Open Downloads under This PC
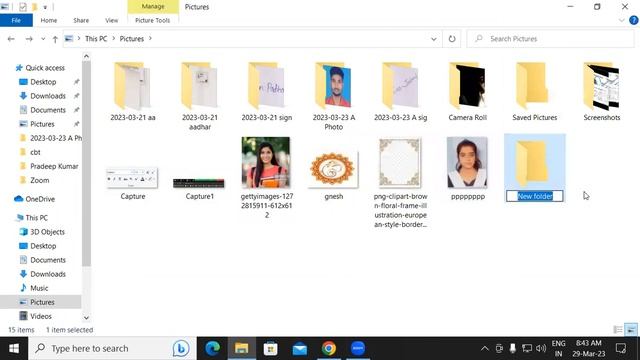 (48, 274)
